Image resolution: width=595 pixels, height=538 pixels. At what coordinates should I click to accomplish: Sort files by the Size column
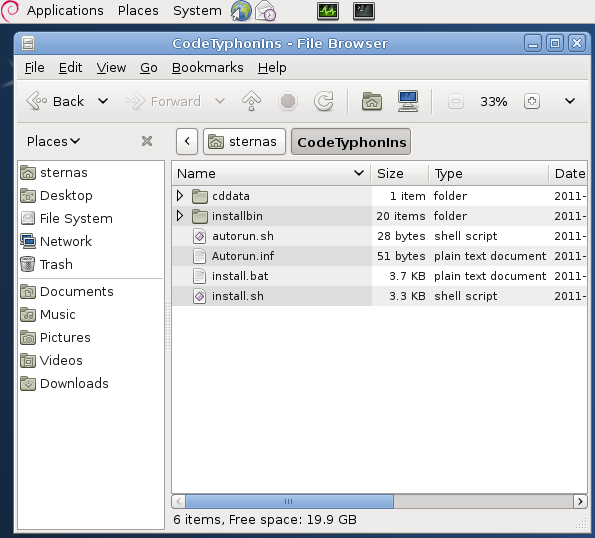[x=400, y=173]
